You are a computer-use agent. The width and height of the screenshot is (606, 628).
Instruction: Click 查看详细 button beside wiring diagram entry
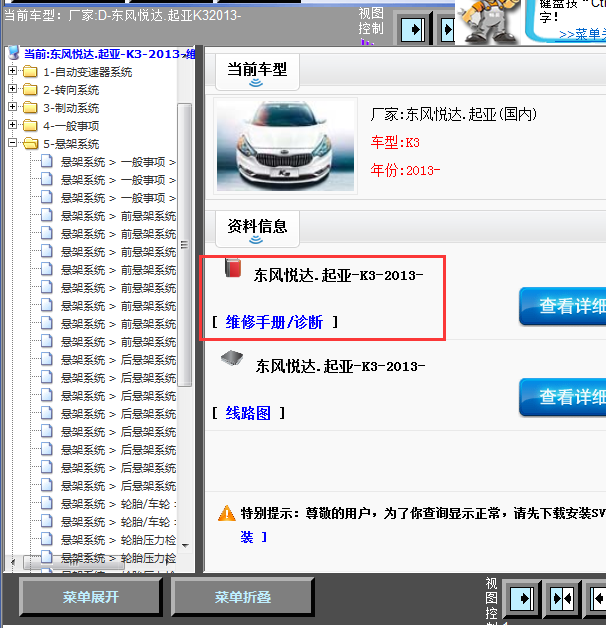pos(563,397)
